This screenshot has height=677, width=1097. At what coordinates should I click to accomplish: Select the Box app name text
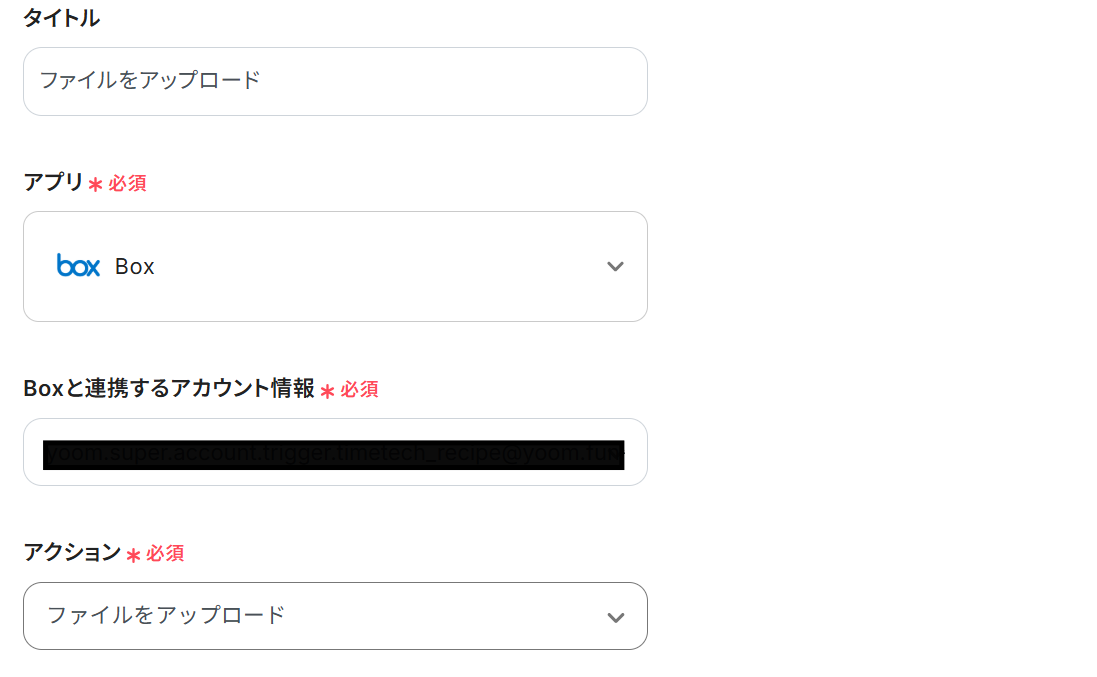[x=135, y=267]
